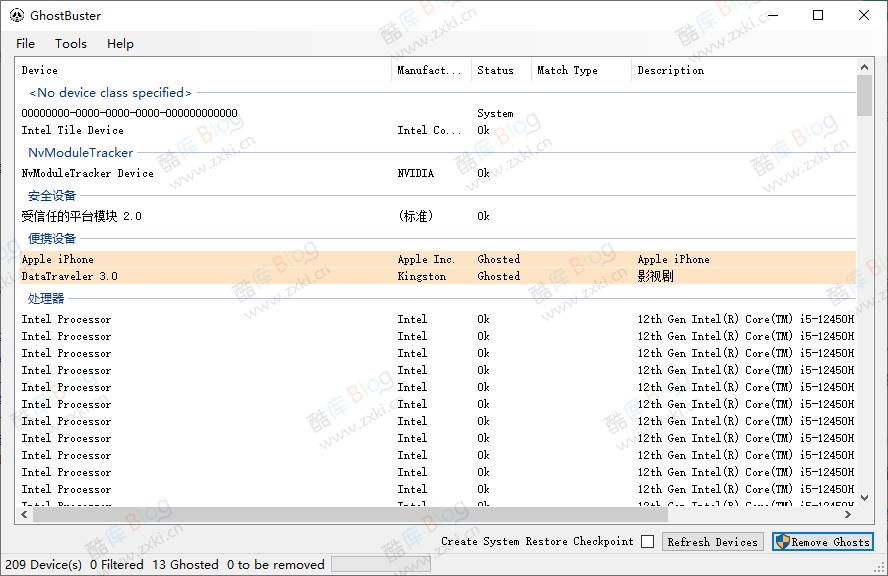Click the Remove Ghosts shield button
The width and height of the screenshot is (888, 576).
(822, 542)
